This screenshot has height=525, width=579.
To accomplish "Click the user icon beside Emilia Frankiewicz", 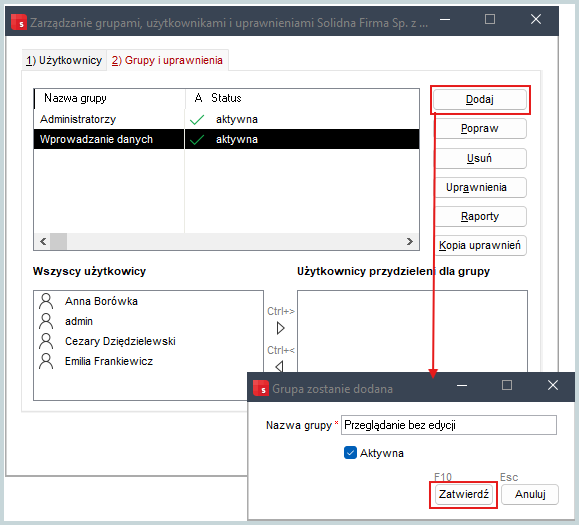I will 46,361.
